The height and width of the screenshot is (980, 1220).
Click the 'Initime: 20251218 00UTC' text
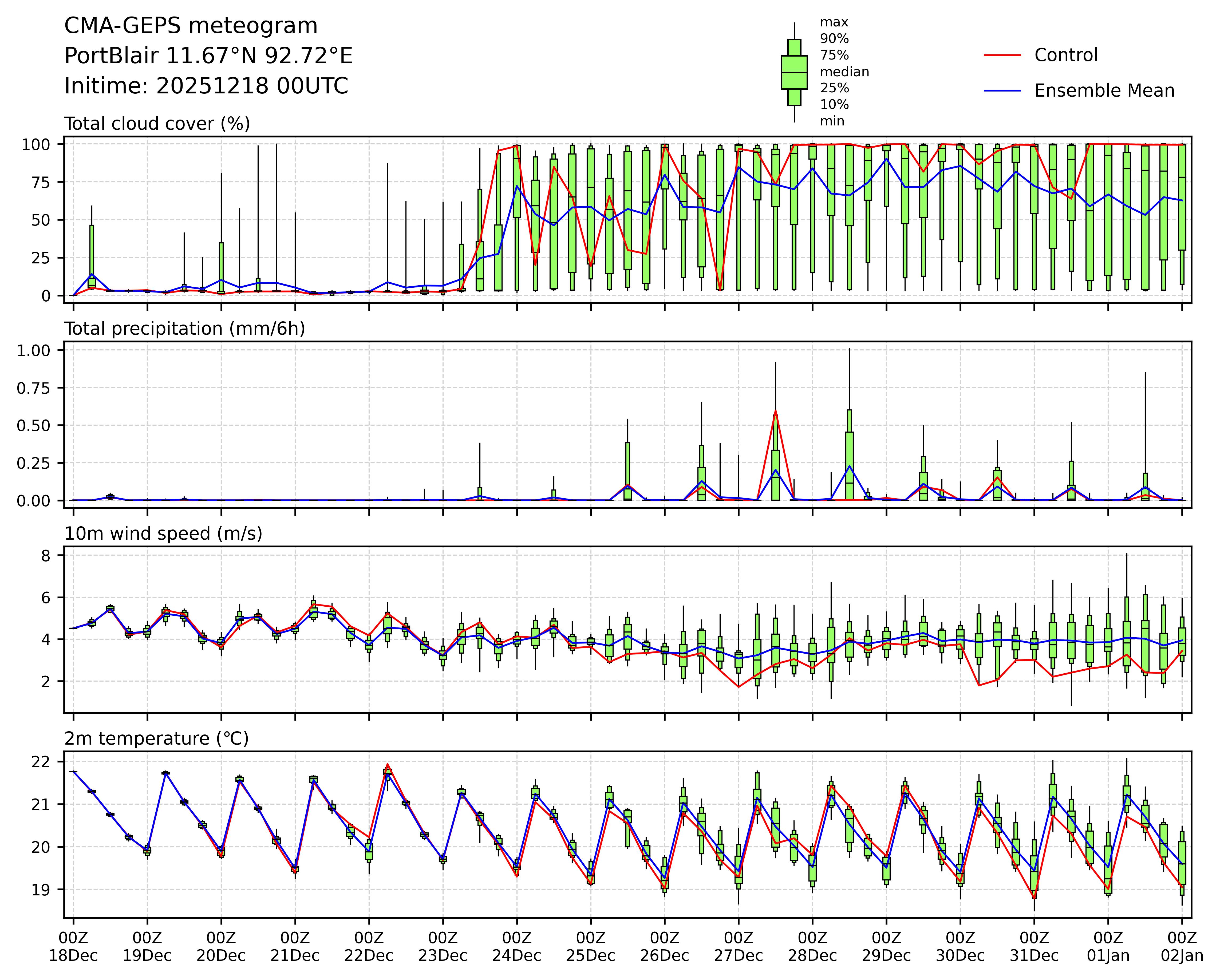pyautogui.click(x=206, y=86)
